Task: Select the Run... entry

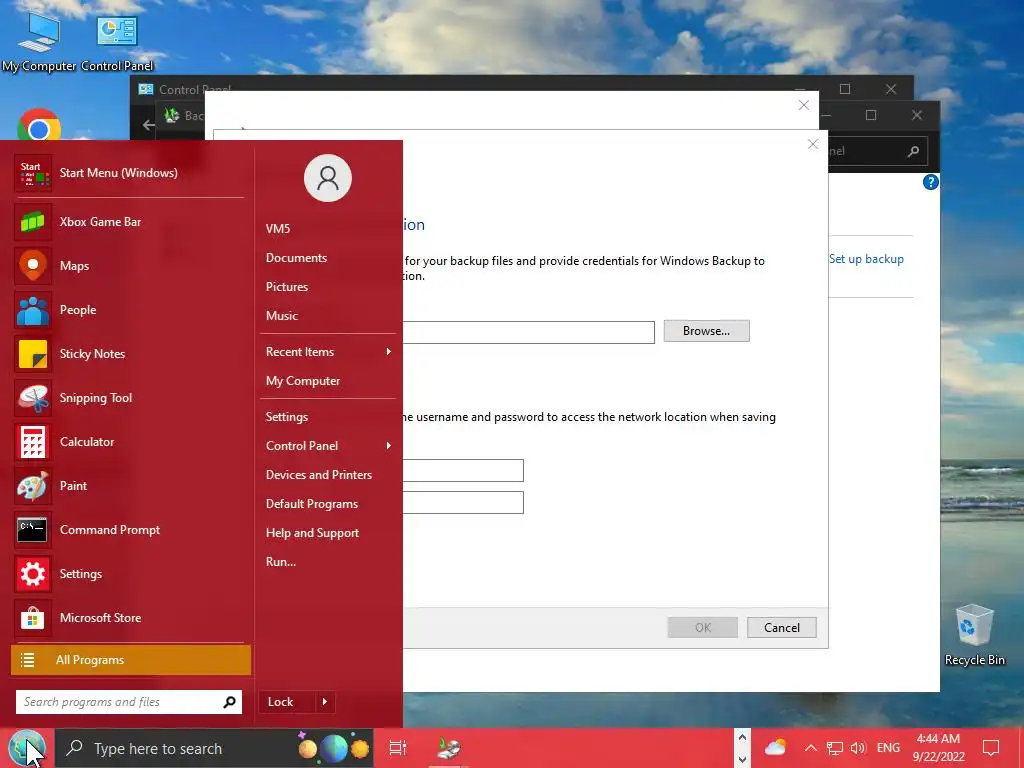Action: click(281, 562)
